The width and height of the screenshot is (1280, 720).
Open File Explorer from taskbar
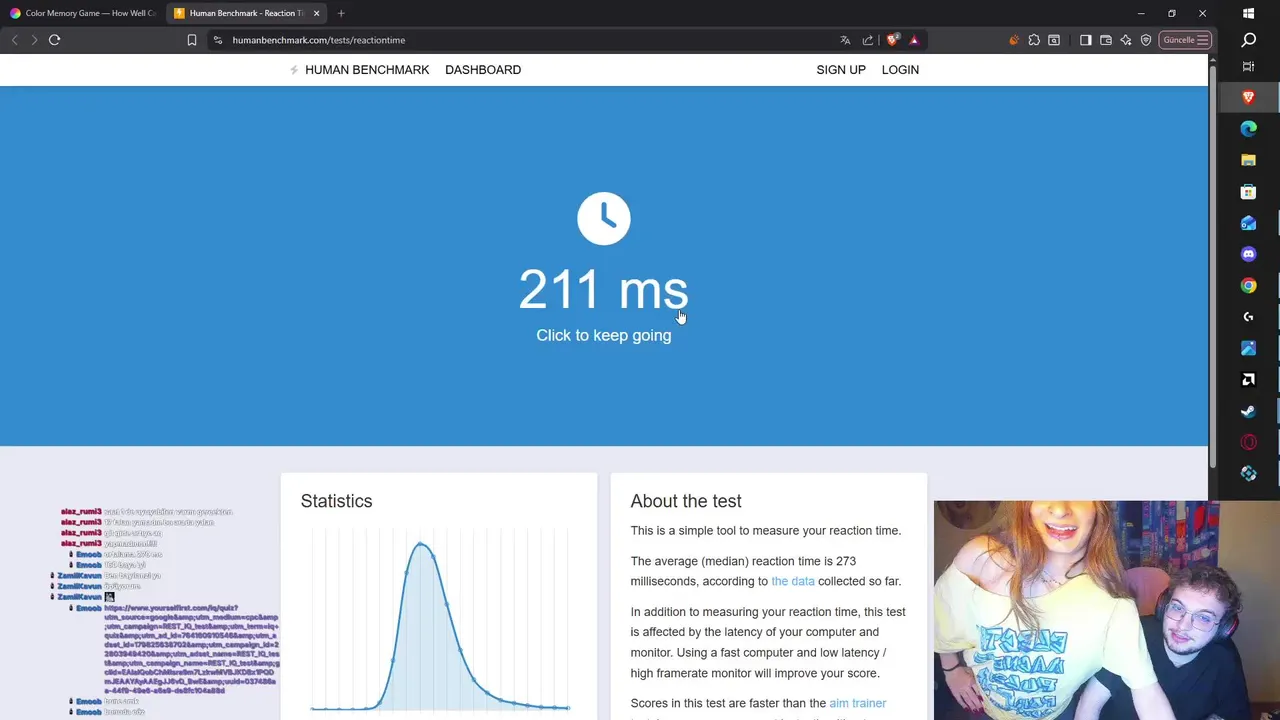point(1248,160)
